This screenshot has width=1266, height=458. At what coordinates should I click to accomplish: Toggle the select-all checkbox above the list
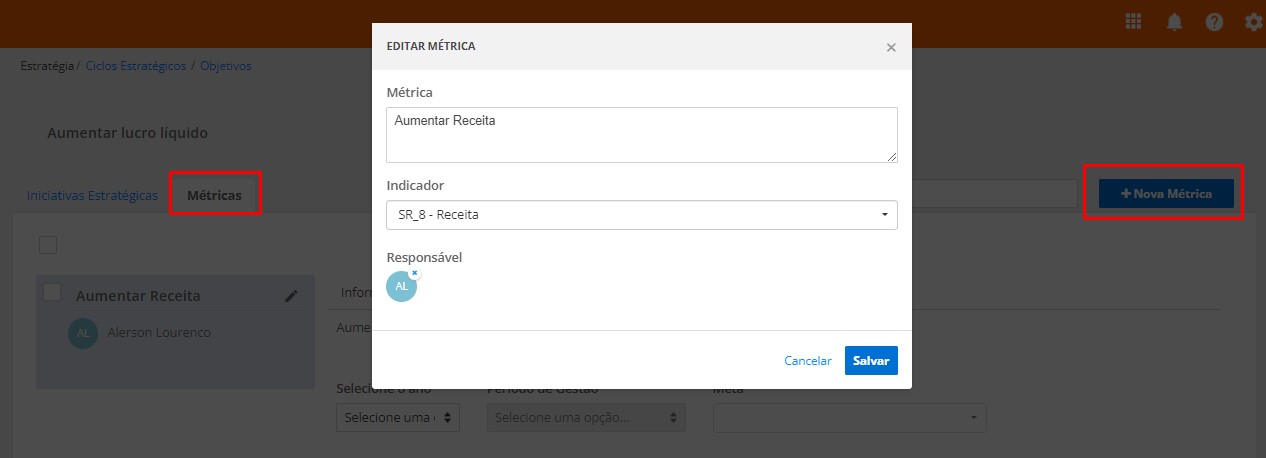48,245
